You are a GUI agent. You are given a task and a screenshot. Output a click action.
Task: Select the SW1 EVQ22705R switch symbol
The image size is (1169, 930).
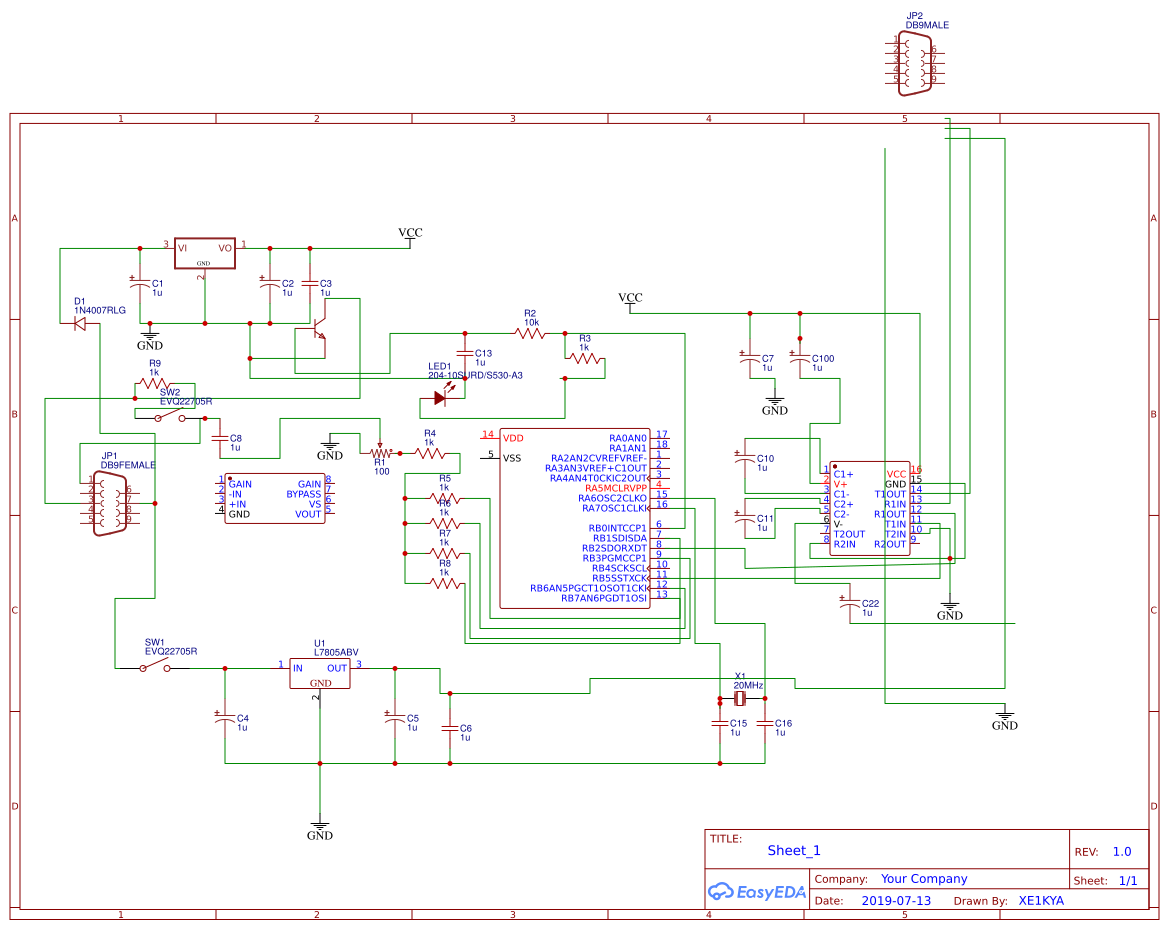click(x=155, y=668)
